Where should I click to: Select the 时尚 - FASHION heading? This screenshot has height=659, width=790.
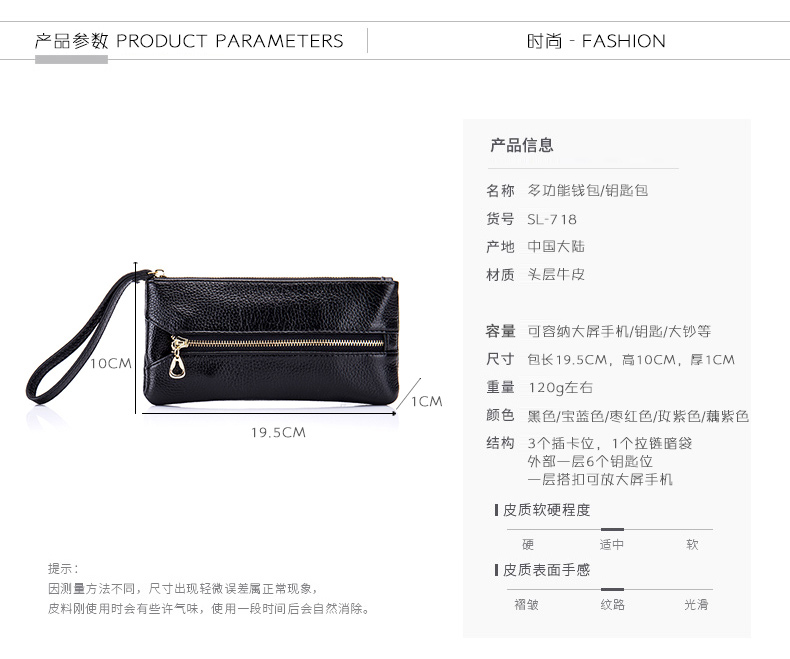[596, 41]
